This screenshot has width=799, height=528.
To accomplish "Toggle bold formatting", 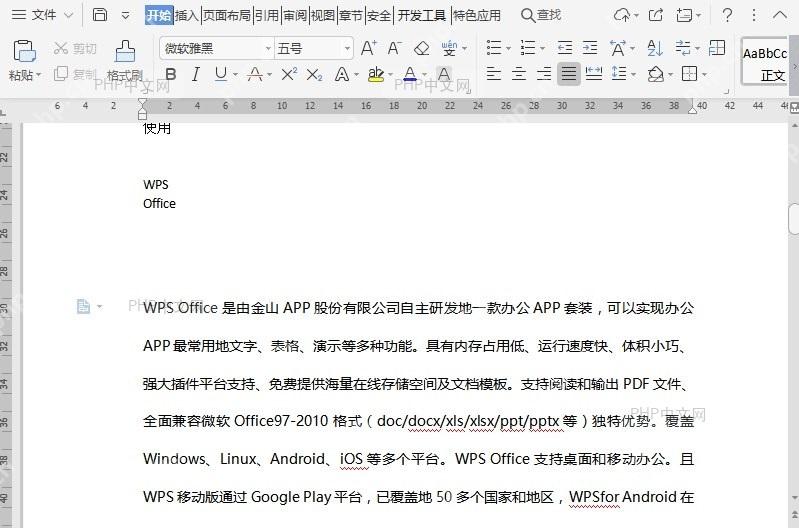I will 171,74.
